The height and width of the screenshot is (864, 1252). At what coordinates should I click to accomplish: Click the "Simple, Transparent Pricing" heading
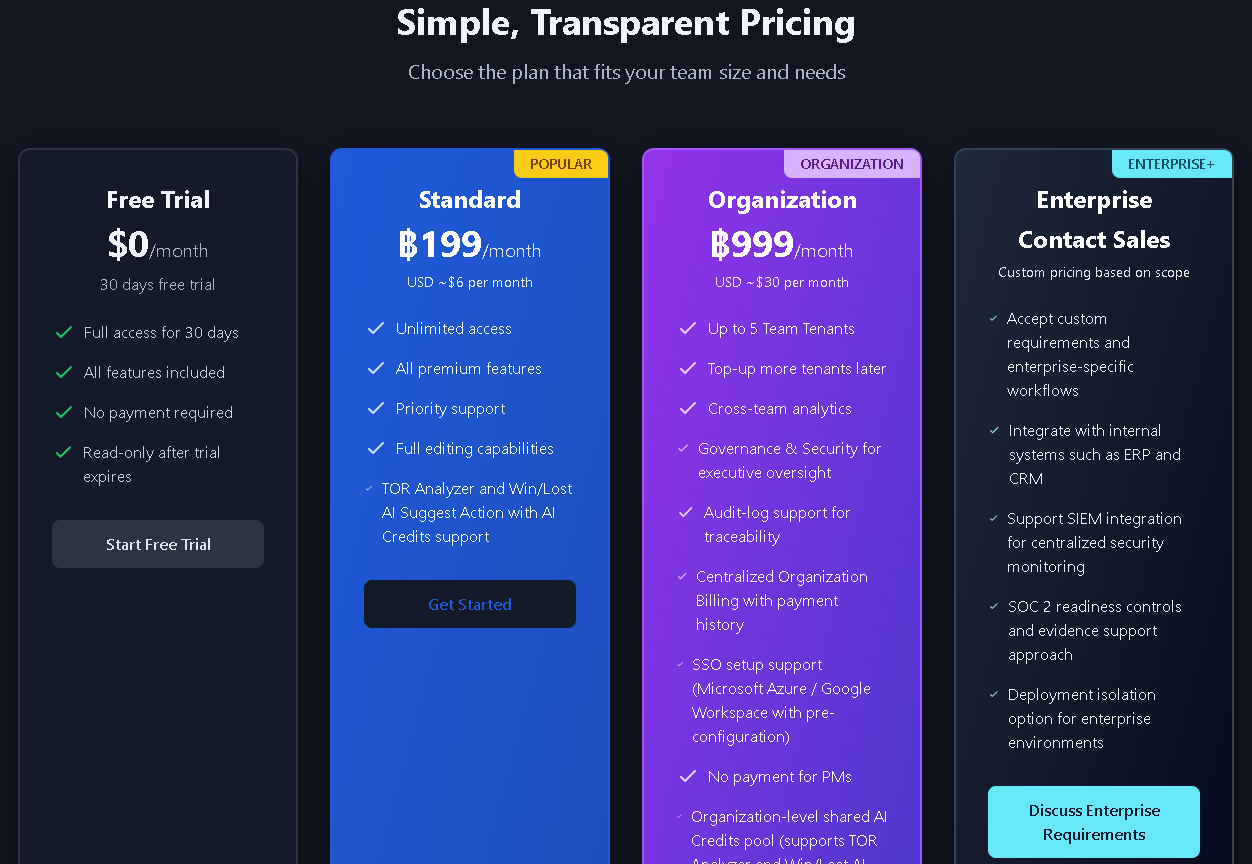click(626, 22)
